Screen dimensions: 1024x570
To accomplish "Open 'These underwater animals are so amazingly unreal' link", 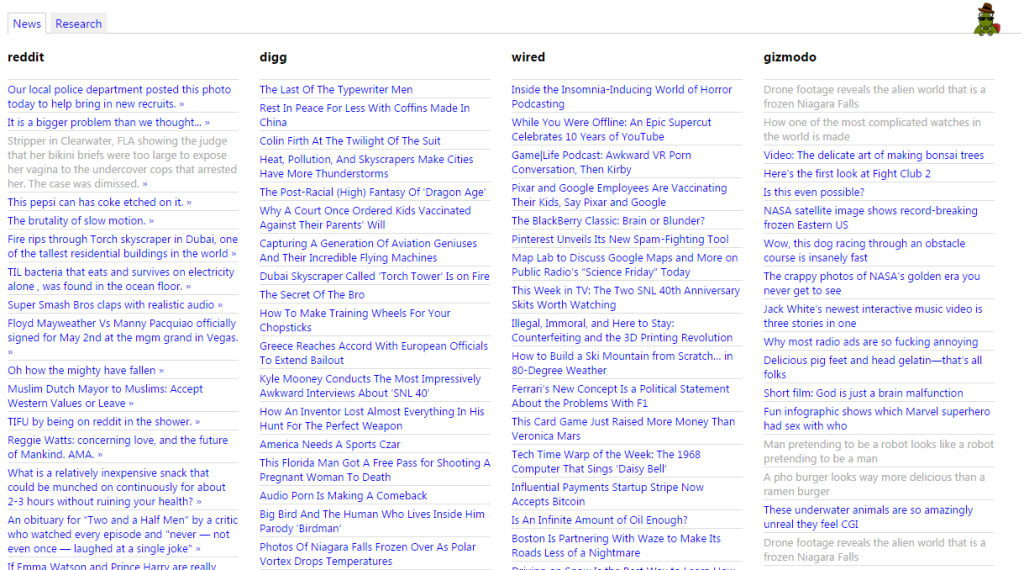I will tap(868, 517).
